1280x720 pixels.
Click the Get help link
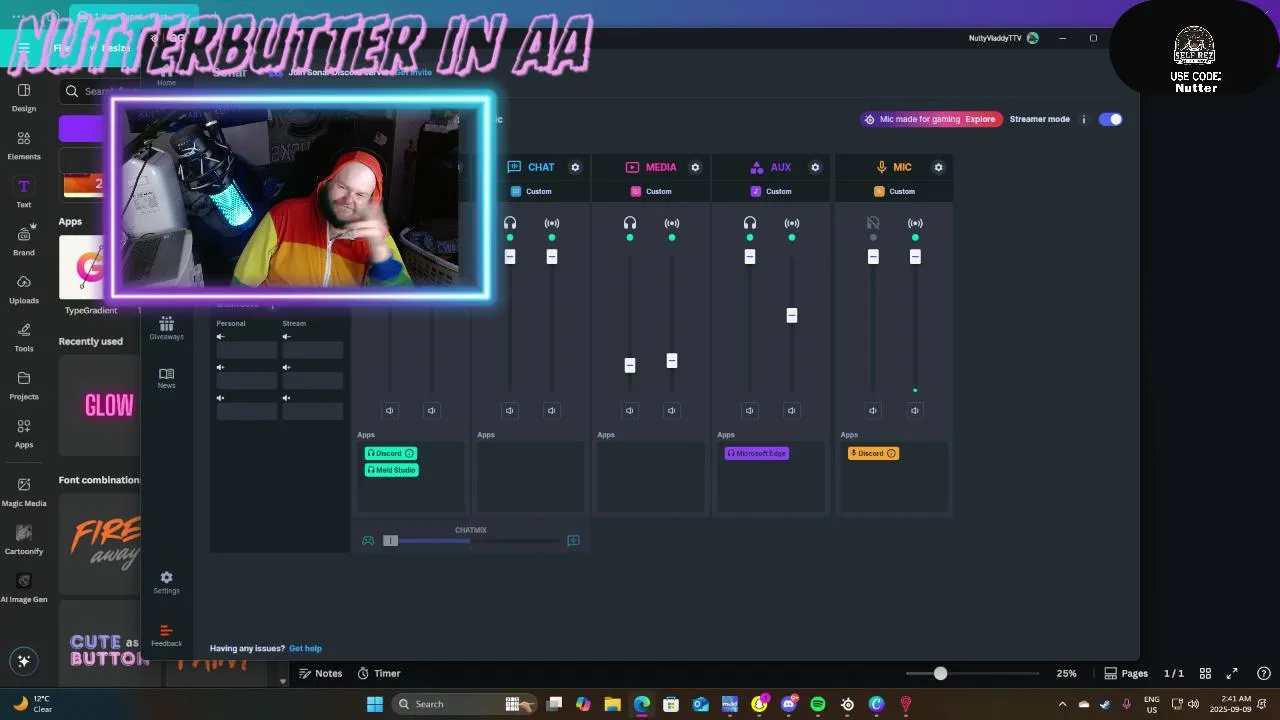coord(305,648)
